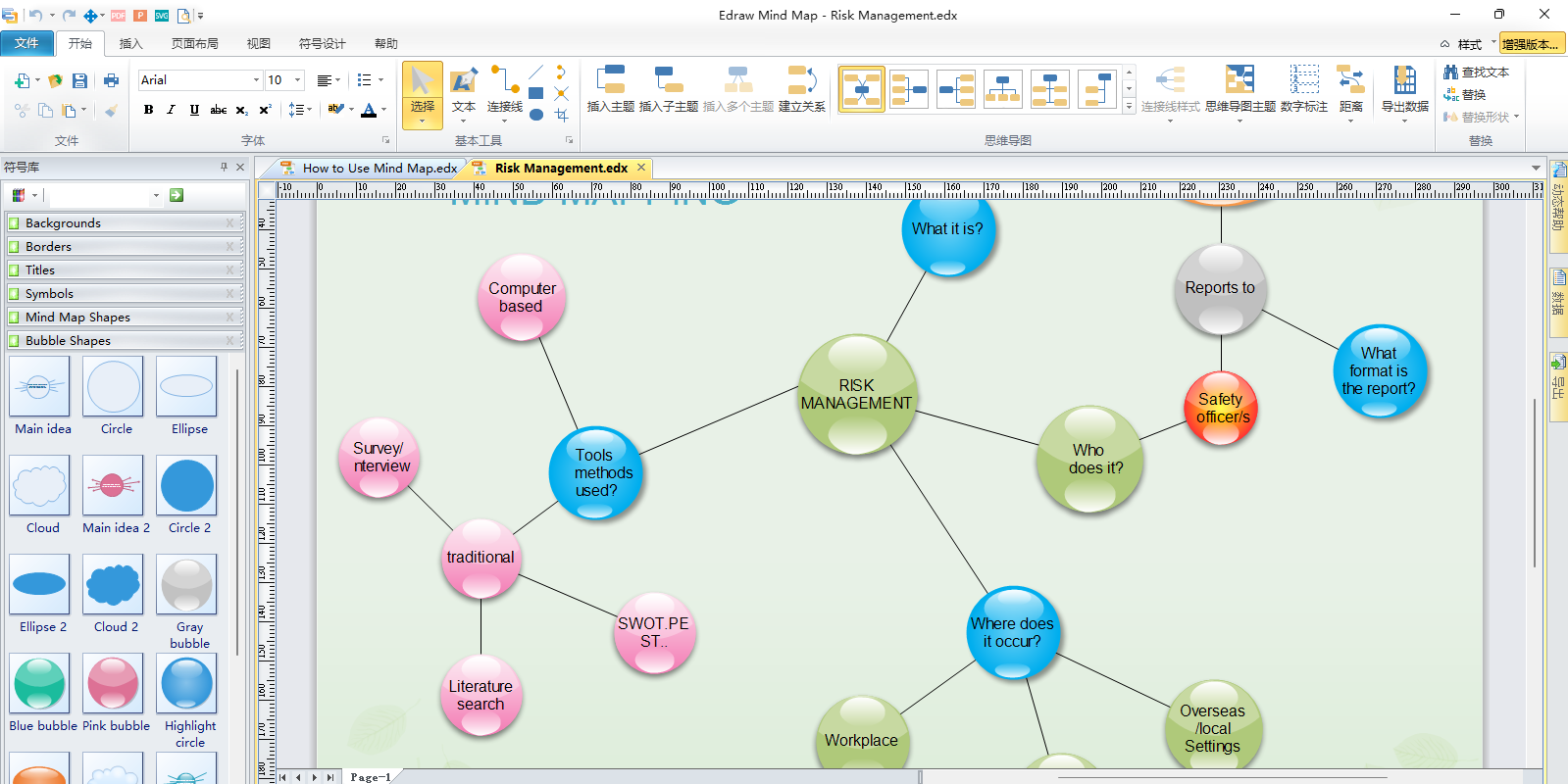Viewport: 1568px width, 784px height.
Task: Open the Insert (插入) ribbon tab
Action: pyautogui.click(x=130, y=43)
